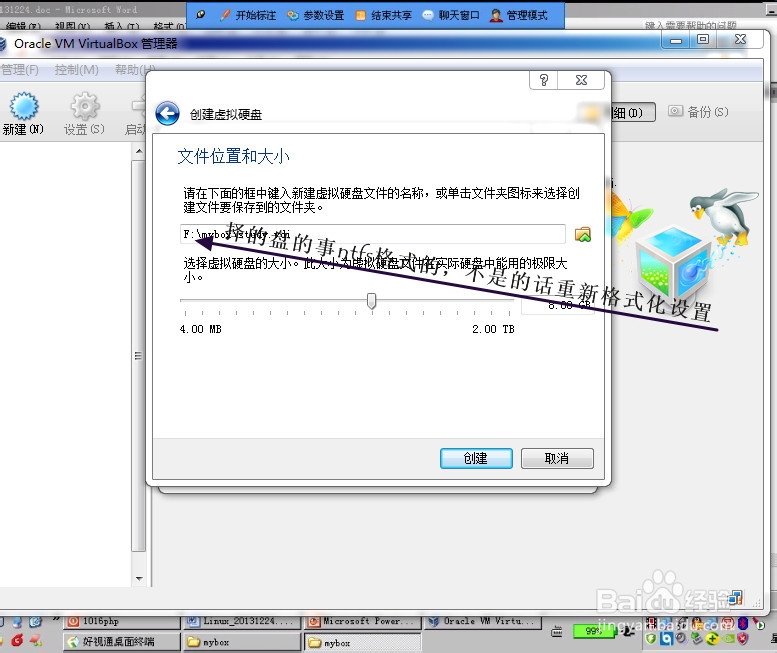Maximize the VirtualBox manager window
Image resolution: width=777 pixels, height=653 pixels.
coord(703,40)
